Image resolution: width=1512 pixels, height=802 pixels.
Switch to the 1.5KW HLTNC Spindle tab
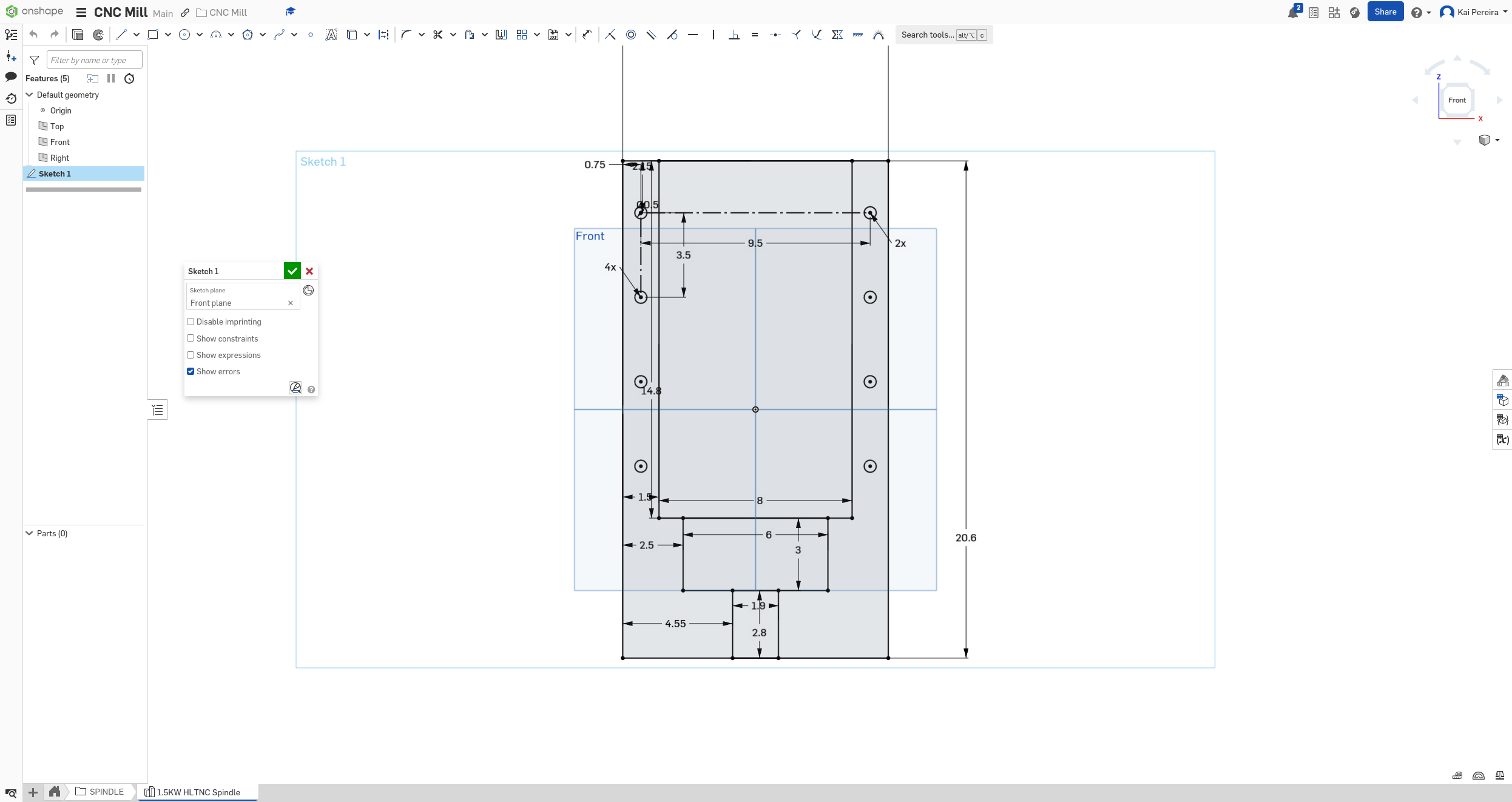(x=197, y=792)
